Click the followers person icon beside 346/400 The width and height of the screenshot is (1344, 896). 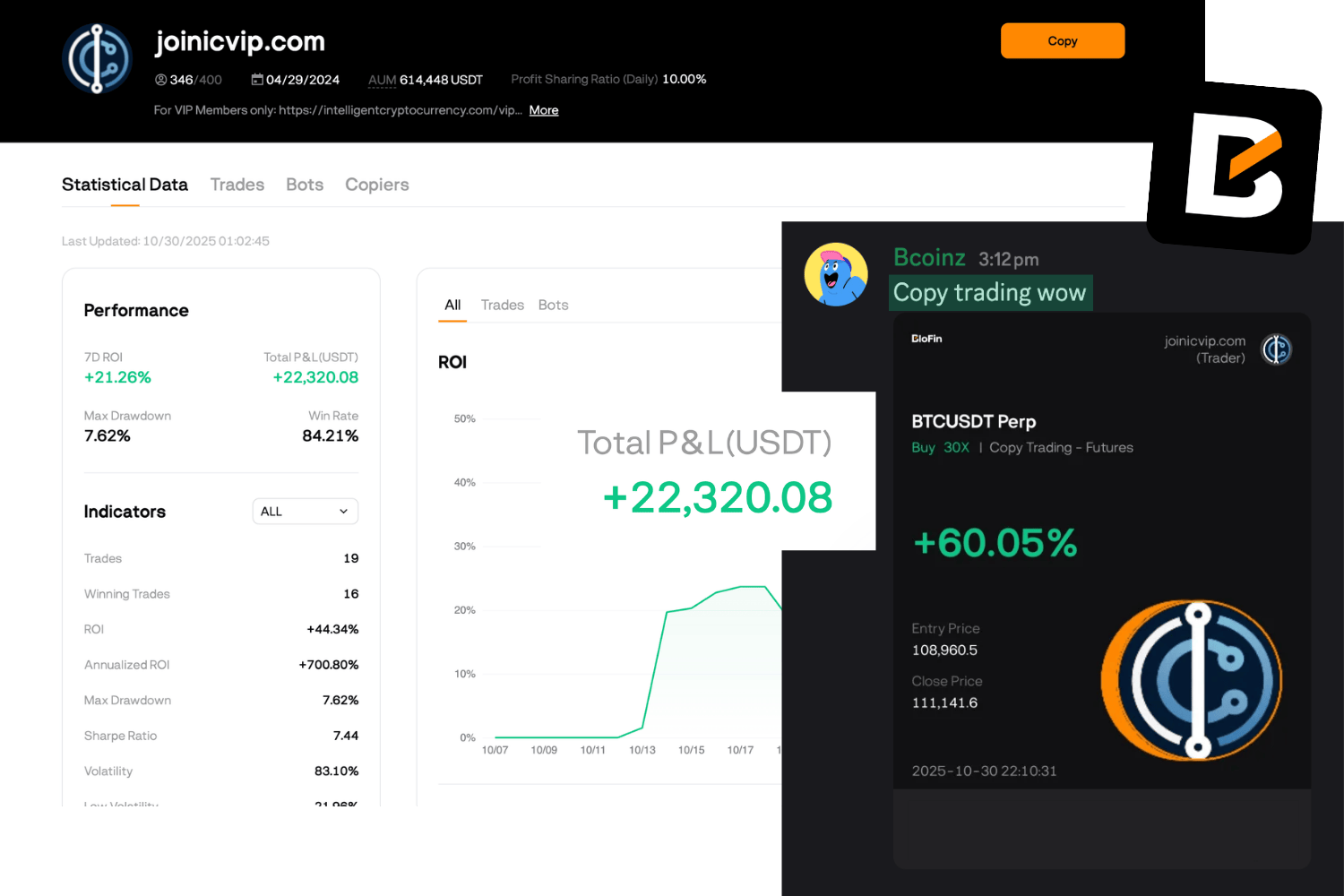pos(161,80)
